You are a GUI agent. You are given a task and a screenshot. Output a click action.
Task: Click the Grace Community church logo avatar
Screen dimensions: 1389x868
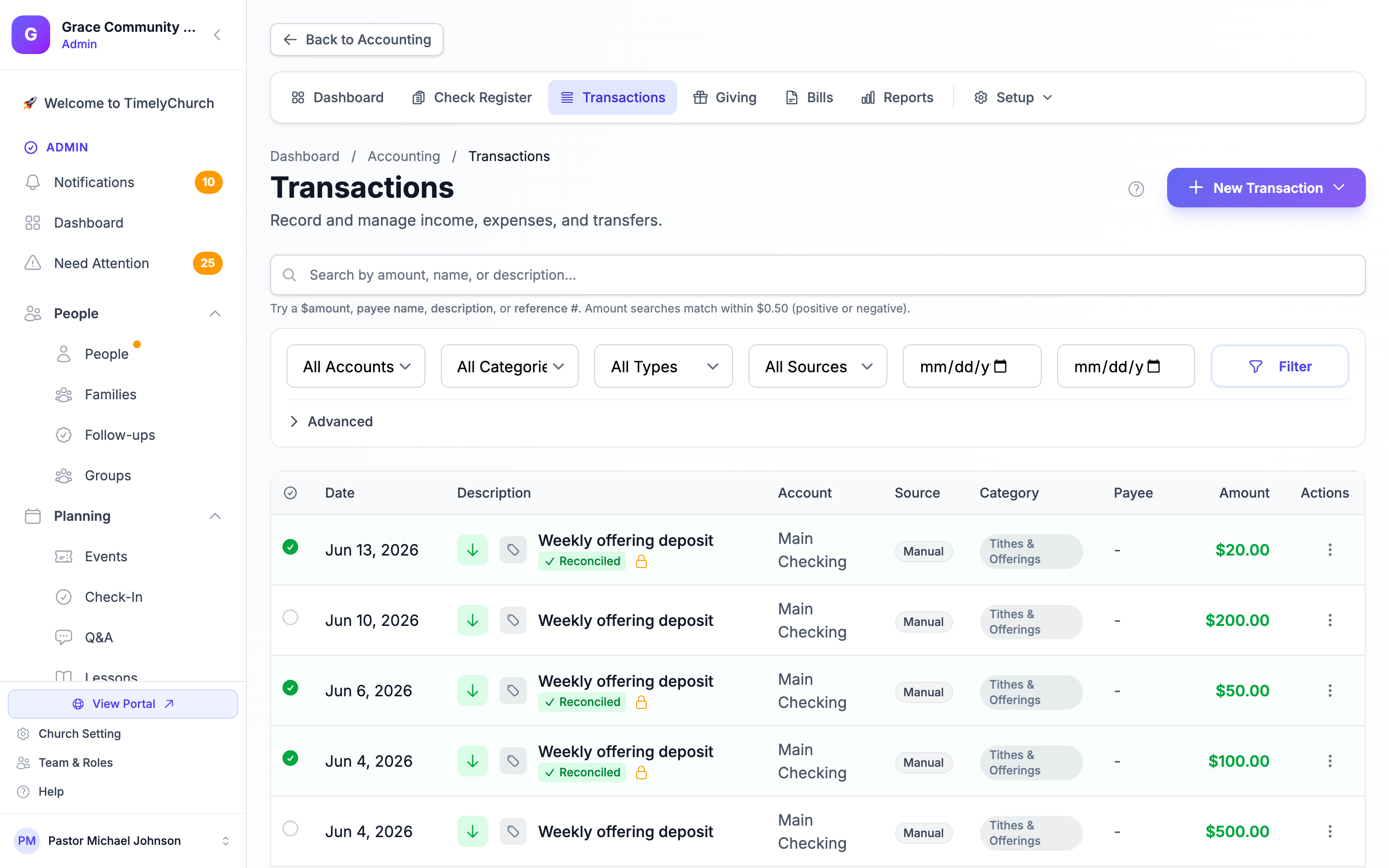pyautogui.click(x=31, y=34)
